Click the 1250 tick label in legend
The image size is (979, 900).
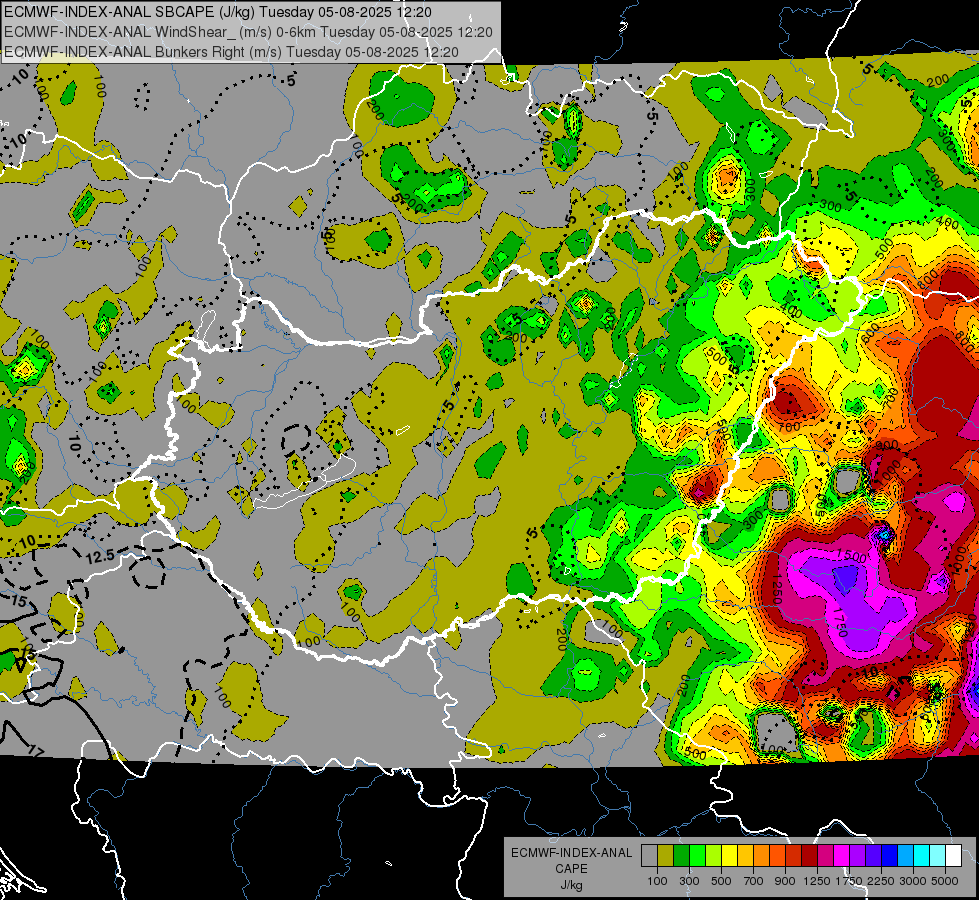(x=817, y=881)
